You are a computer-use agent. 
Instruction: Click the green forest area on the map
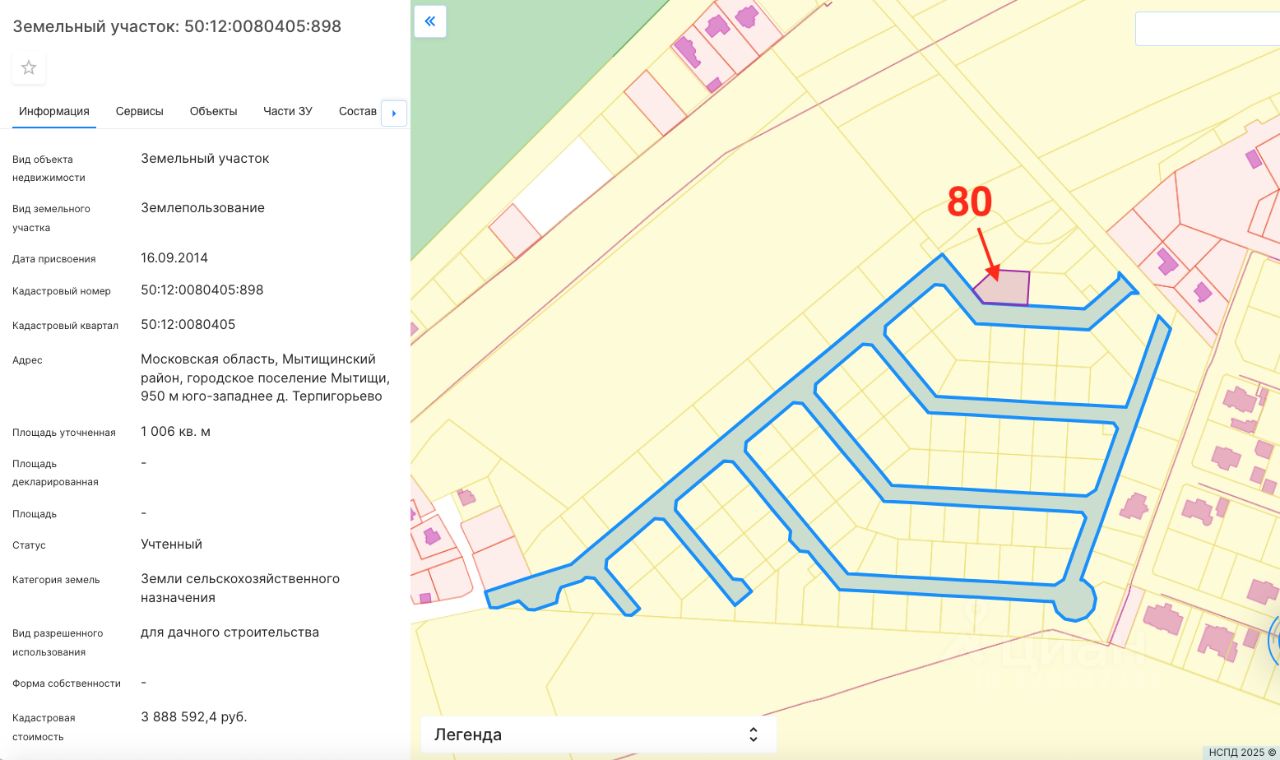(500, 100)
